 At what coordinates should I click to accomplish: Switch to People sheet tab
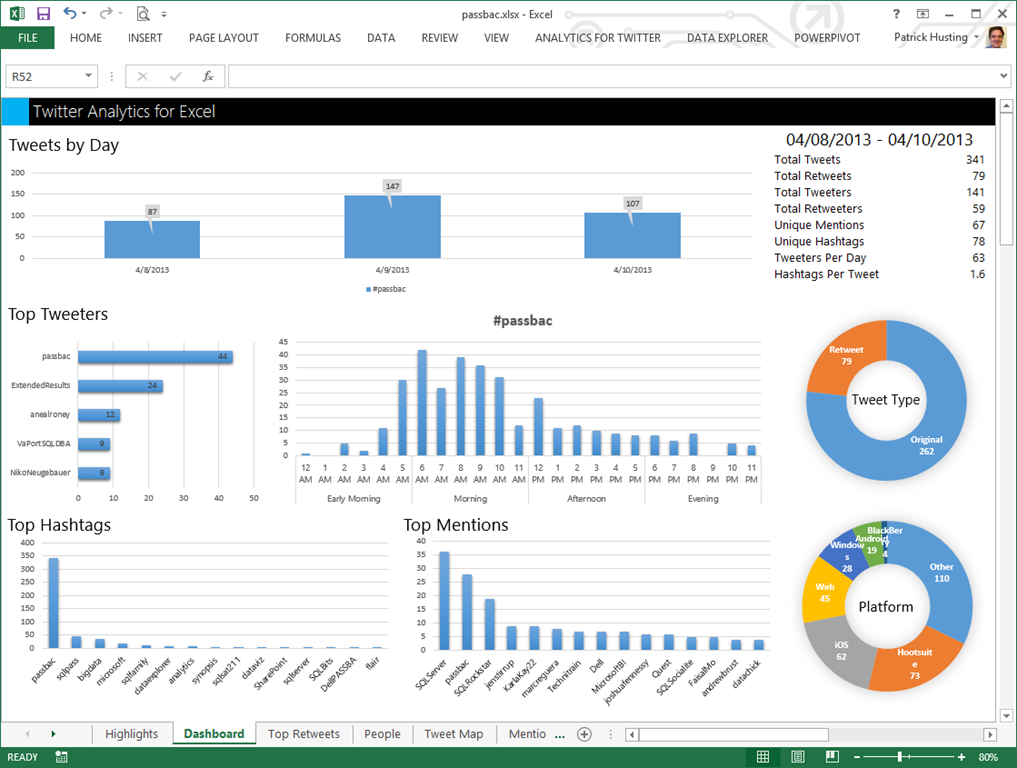click(382, 734)
